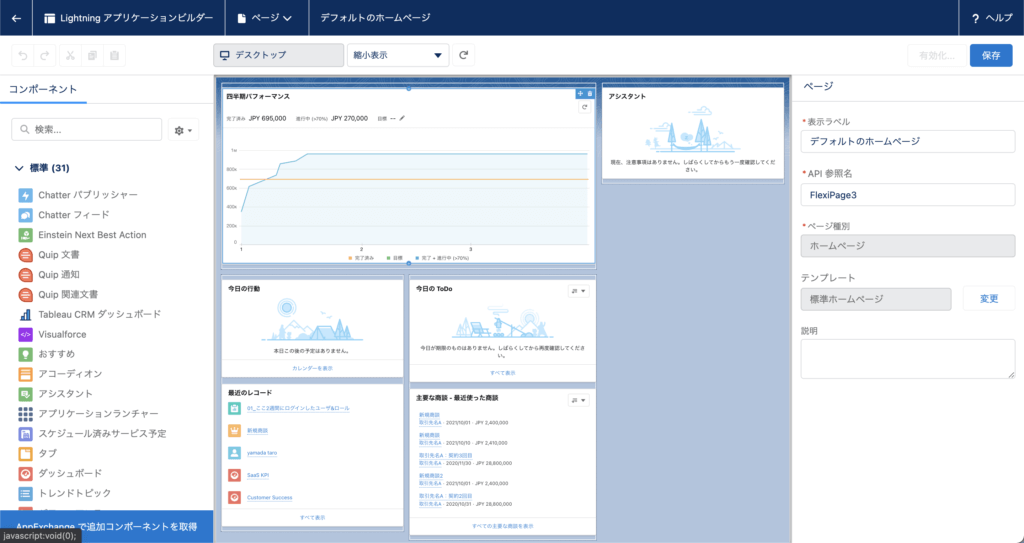Collapse the 標準 (31) components section
Viewport: 1024px width, 543px height.
[20, 168]
